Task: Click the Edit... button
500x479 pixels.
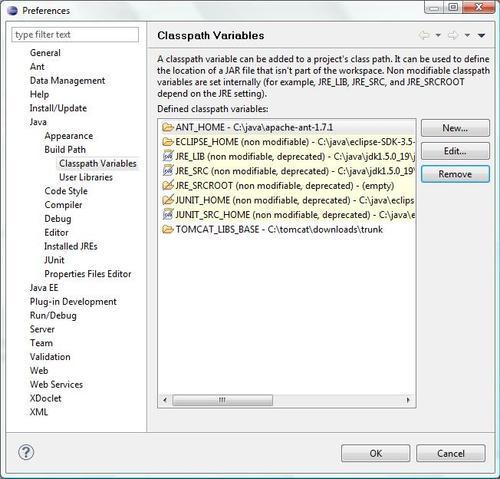Action: click(455, 151)
